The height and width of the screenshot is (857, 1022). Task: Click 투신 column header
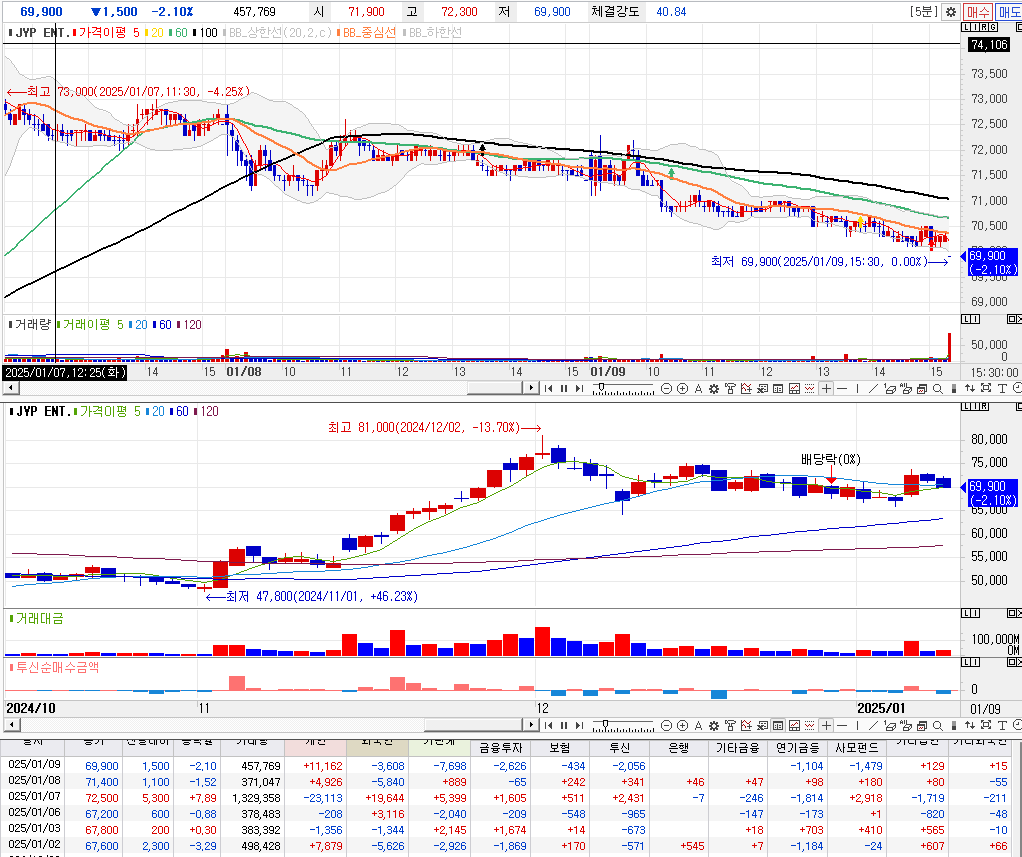[x=619, y=748]
